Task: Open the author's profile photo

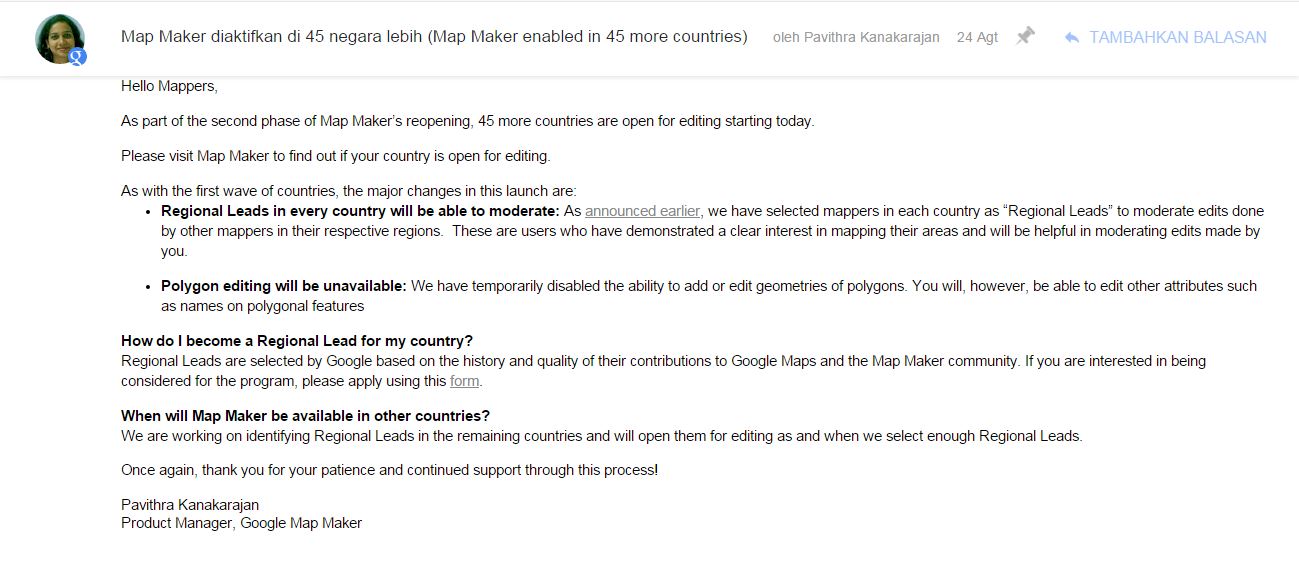Action: pyautogui.click(x=58, y=37)
